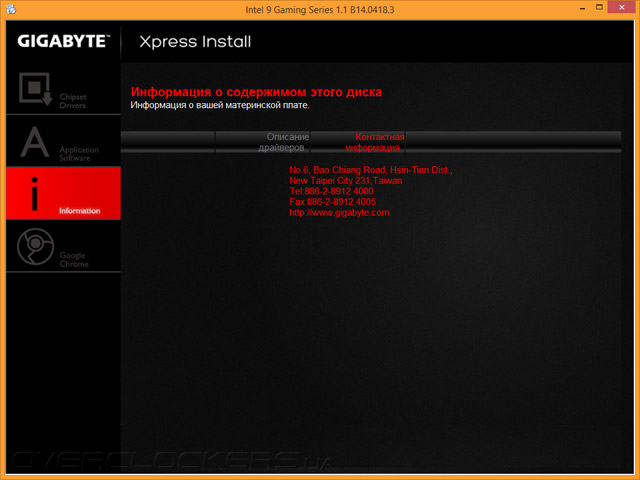Click the New Taipei City 231,Taiwan line
The width and height of the screenshot is (640, 480).
click(x=345, y=180)
